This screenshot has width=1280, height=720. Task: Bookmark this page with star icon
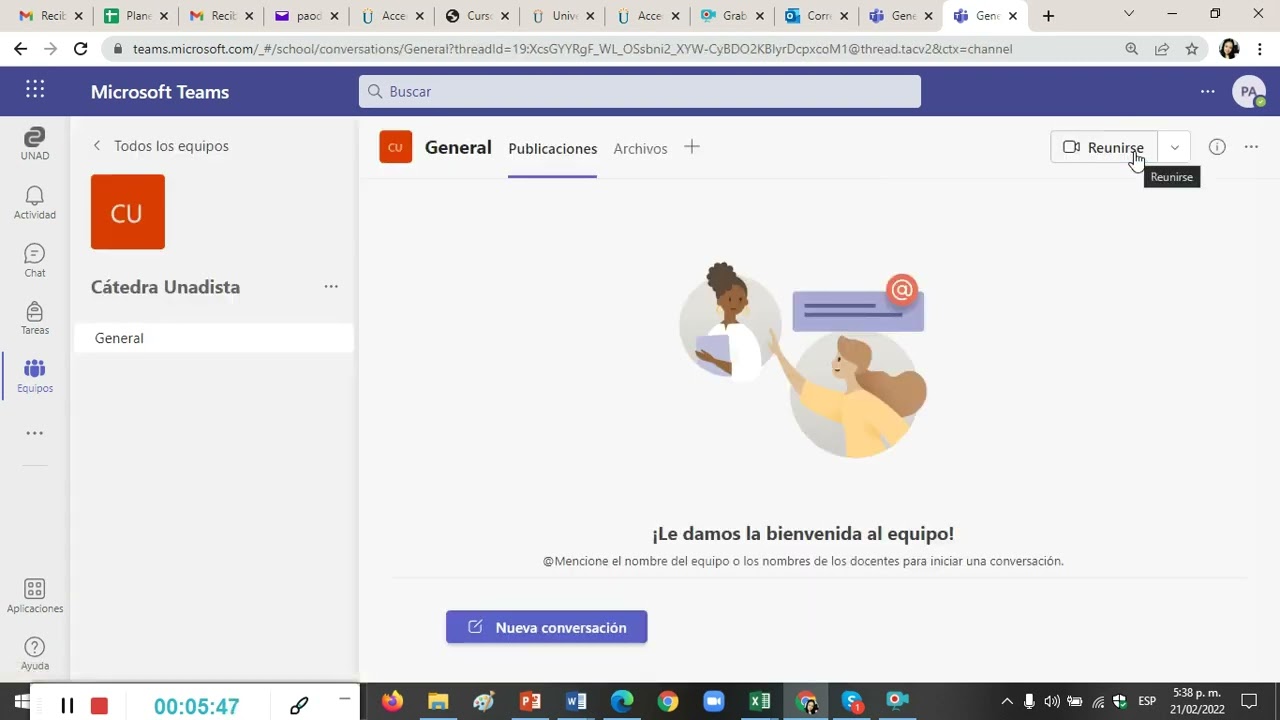[x=1191, y=49]
